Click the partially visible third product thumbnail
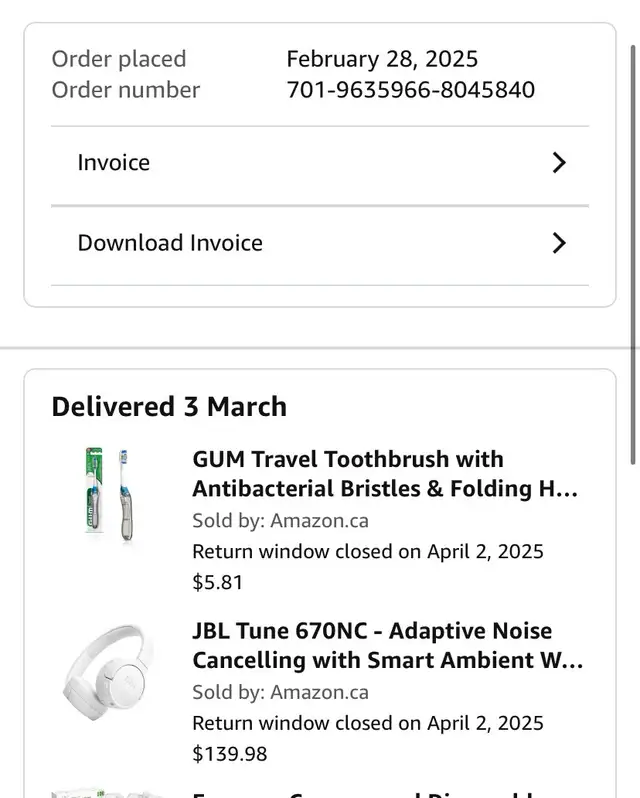This screenshot has width=640, height=798. (108, 794)
